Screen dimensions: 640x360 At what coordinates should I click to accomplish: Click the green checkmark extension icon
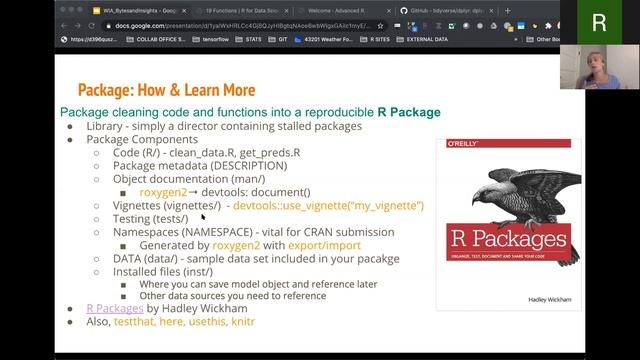point(451,26)
